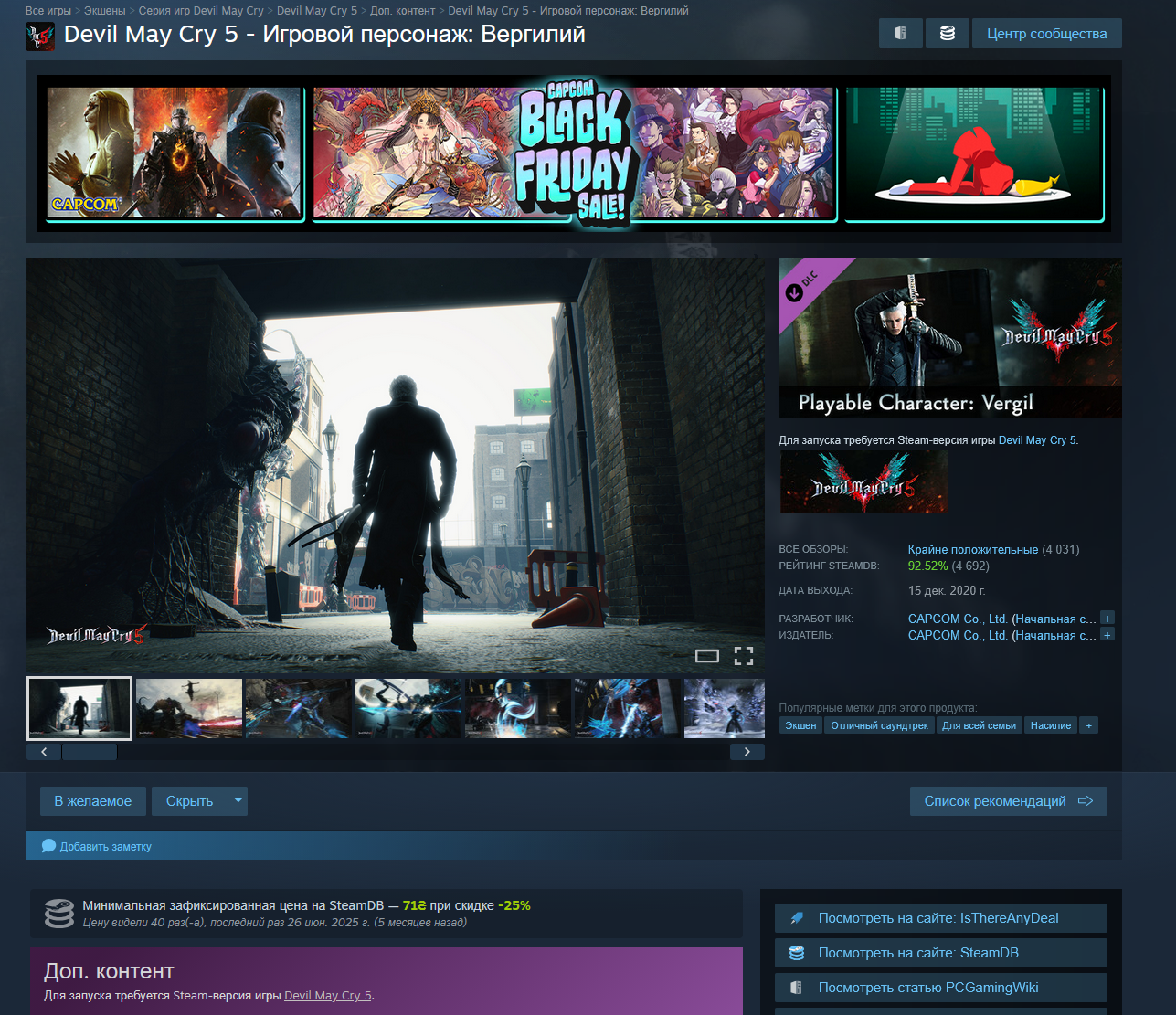The image size is (1176, 1015).
Task: Follow the Devil May Cry 5 link in the Доп. контент box
Action: click(328, 996)
